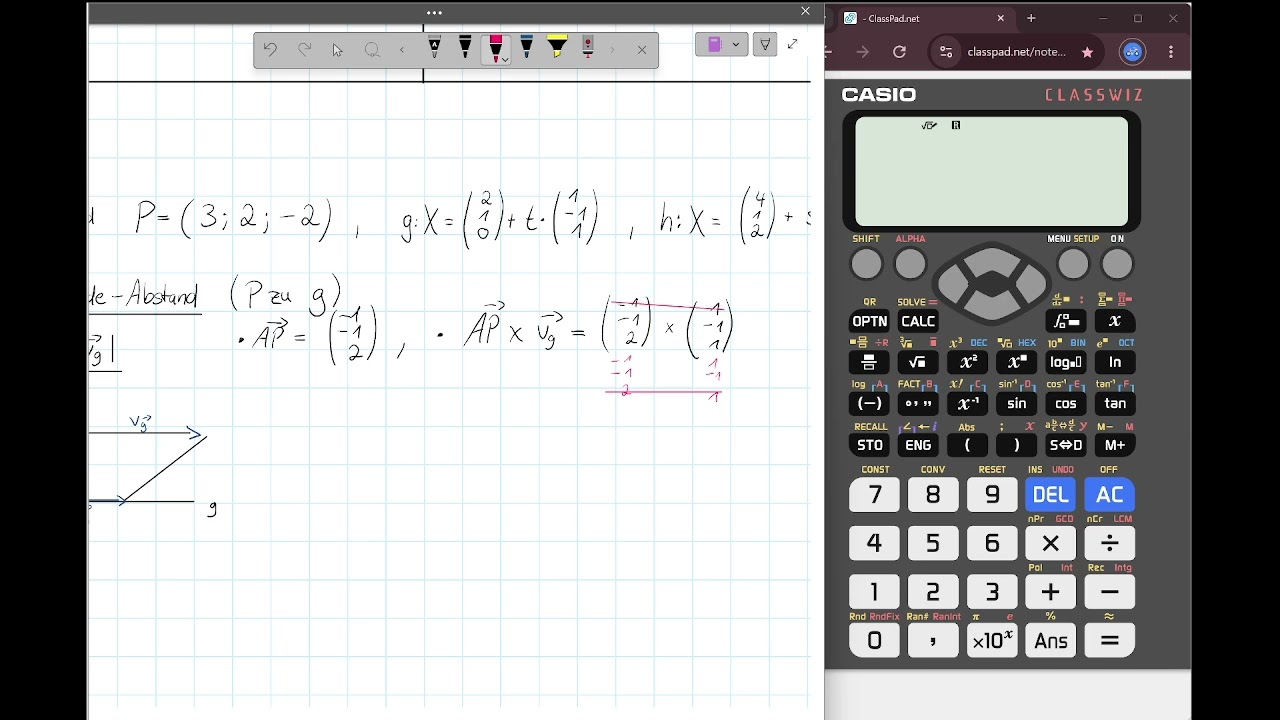1280x720 pixels.
Task: Click the OPTN calculator key
Action: pos(869,321)
